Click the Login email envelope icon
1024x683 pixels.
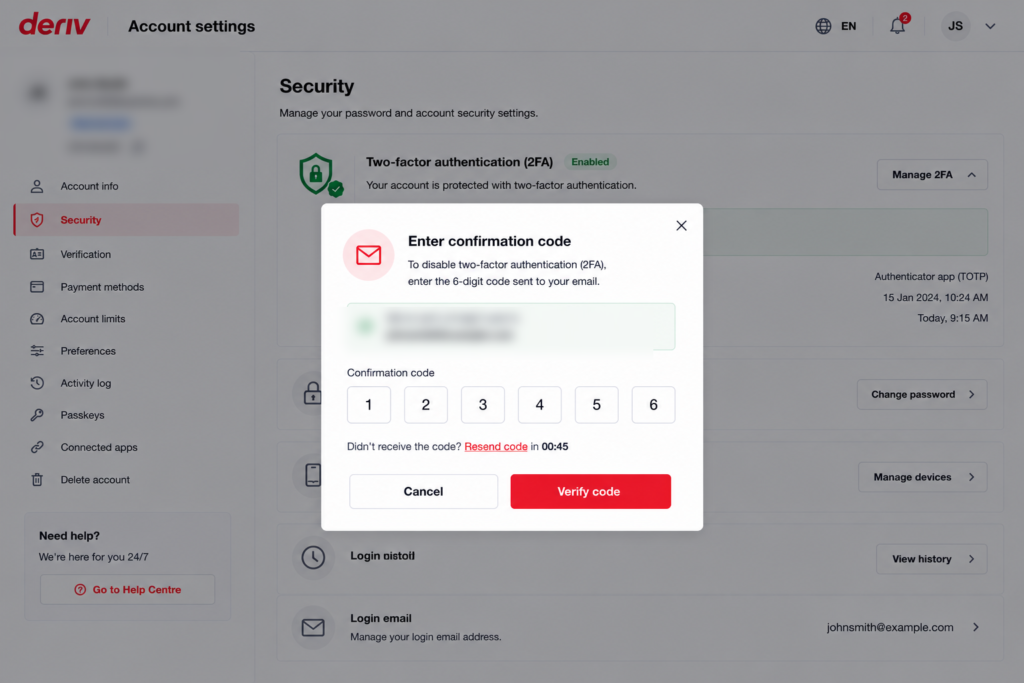pyautogui.click(x=313, y=627)
